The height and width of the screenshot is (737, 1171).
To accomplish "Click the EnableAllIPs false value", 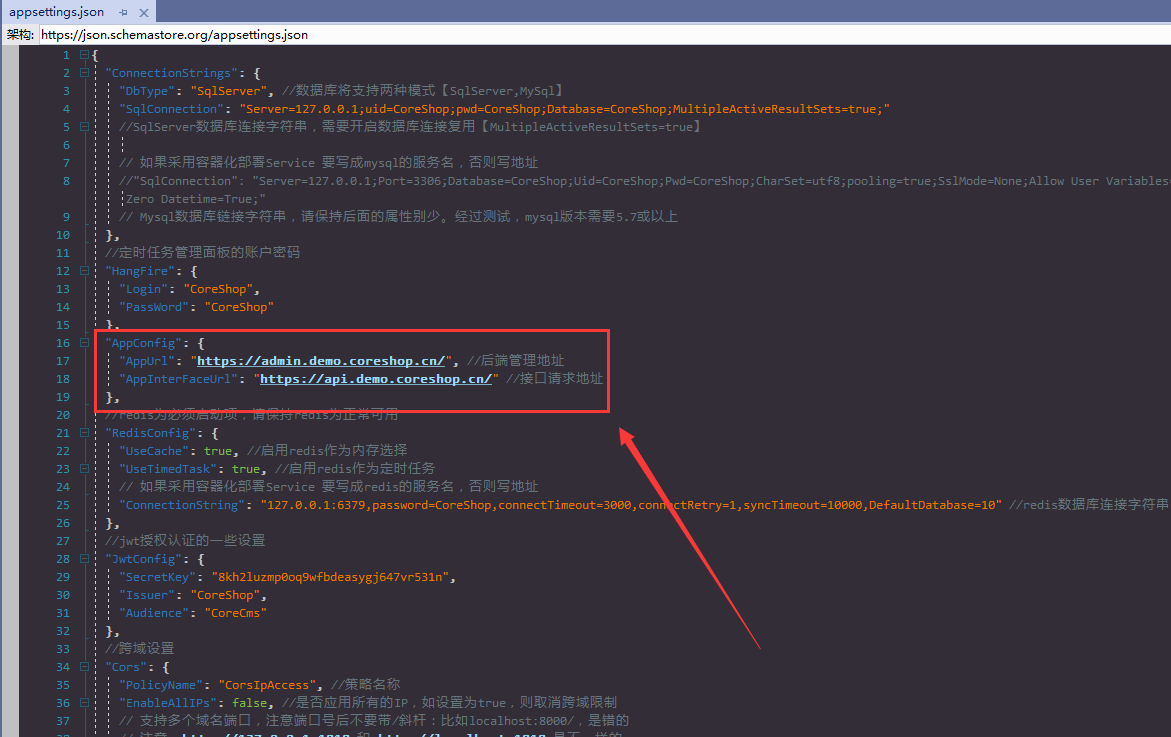I will tap(249, 703).
